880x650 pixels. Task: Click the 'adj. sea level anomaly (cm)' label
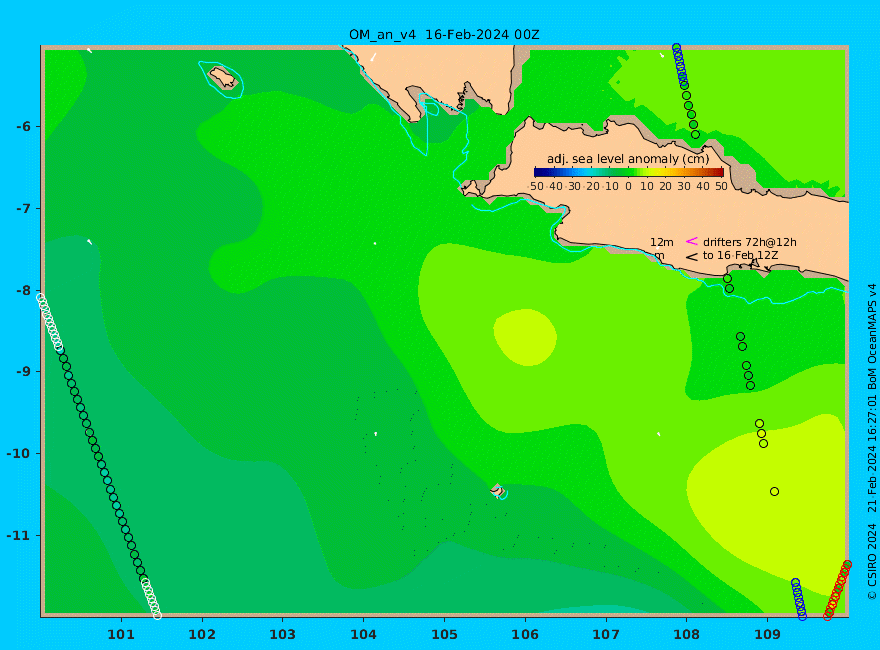[x=628, y=159]
